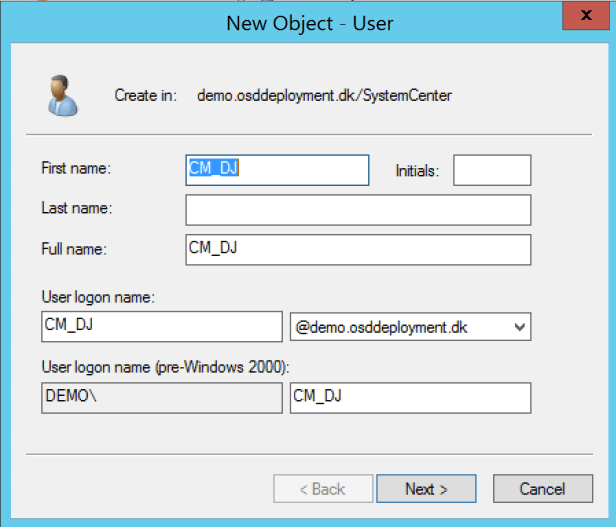Click the First name text field
The width and height of the screenshot is (616, 527).
tap(277, 170)
